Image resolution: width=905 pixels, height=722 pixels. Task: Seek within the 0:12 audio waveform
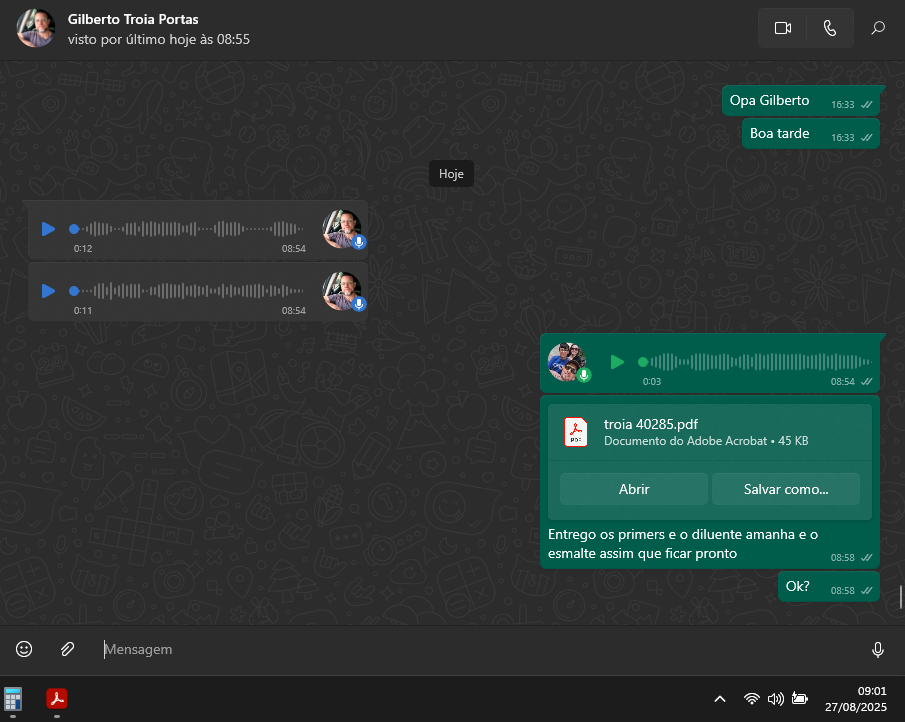click(190, 229)
